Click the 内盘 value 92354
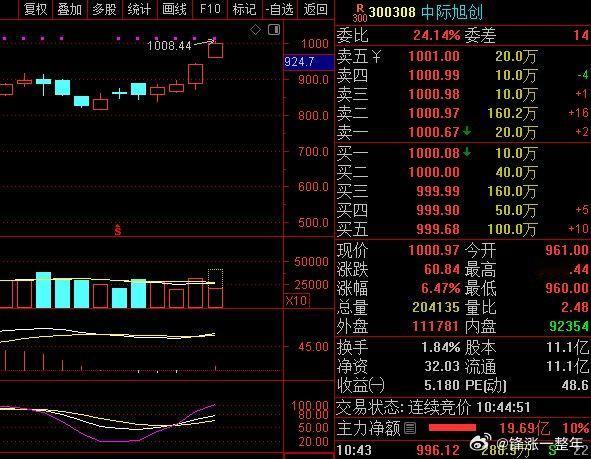The height and width of the screenshot is (459, 591). coord(569,326)
